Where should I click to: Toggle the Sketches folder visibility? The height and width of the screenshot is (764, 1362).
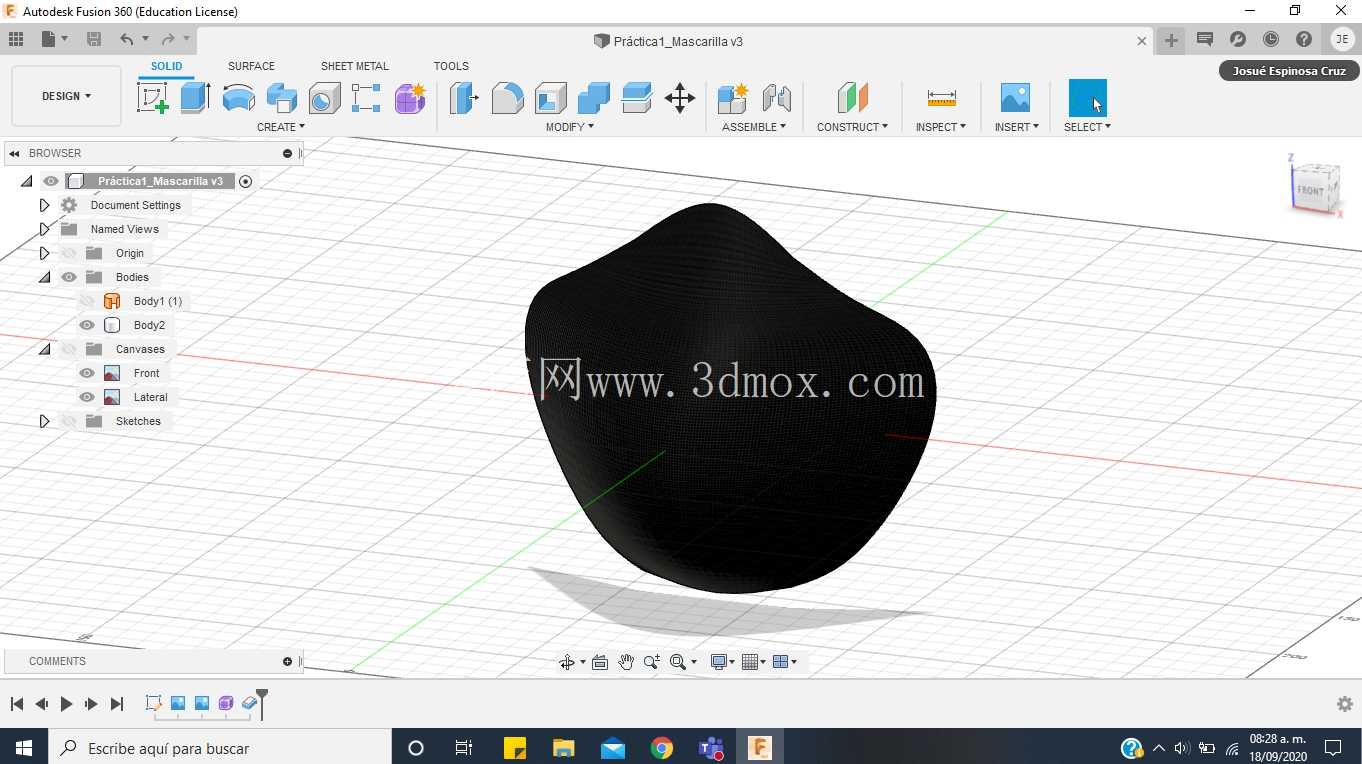[69, 421]
